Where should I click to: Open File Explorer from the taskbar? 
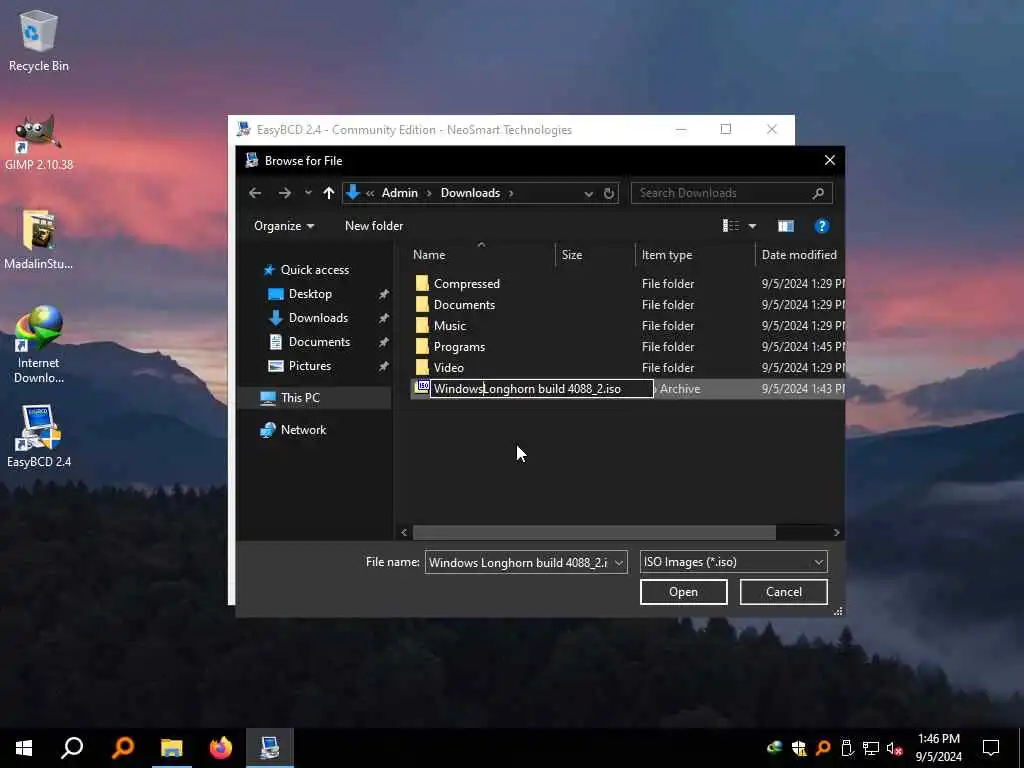[172, 748]
